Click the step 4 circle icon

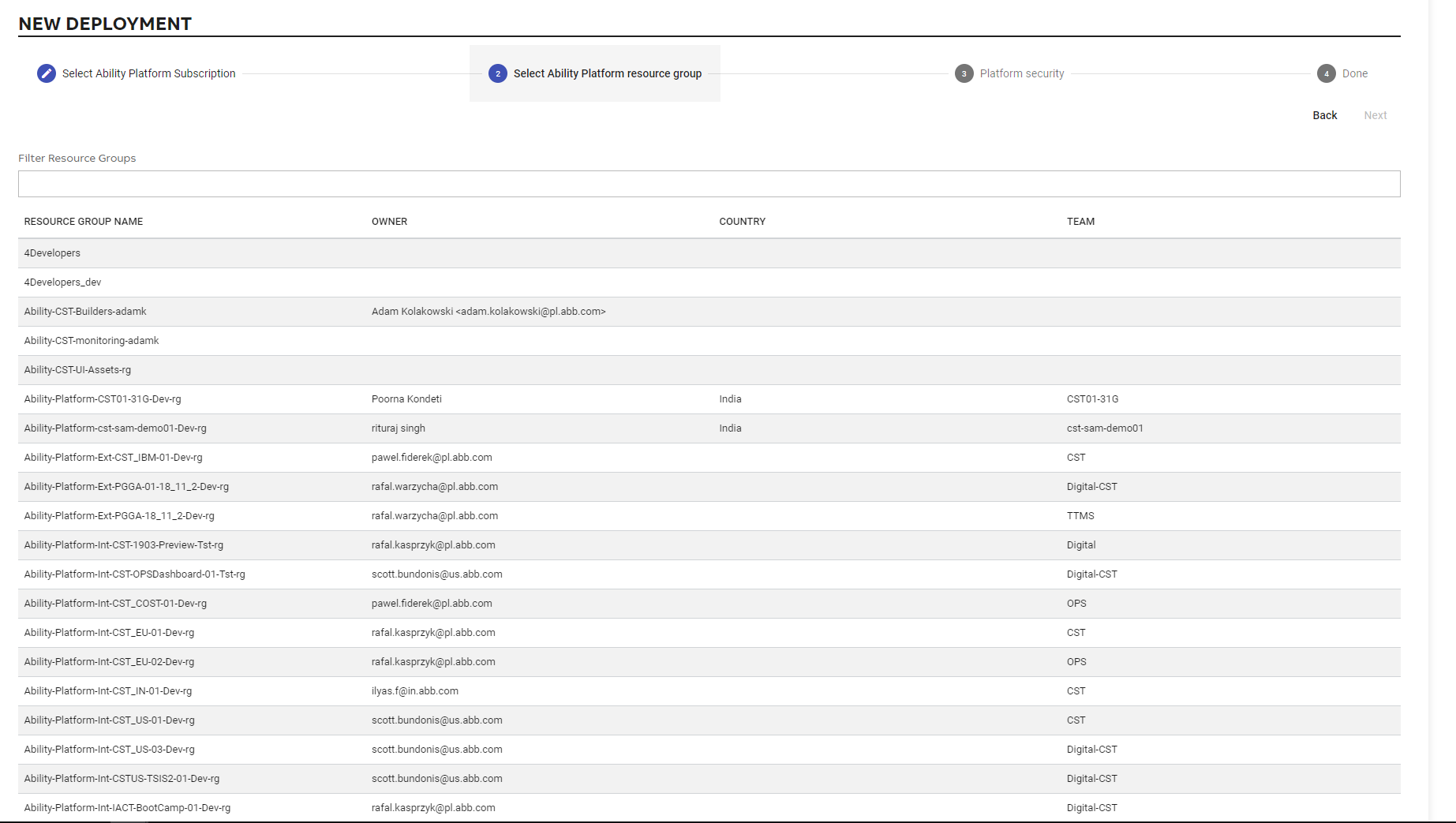tap(1327, 73)
